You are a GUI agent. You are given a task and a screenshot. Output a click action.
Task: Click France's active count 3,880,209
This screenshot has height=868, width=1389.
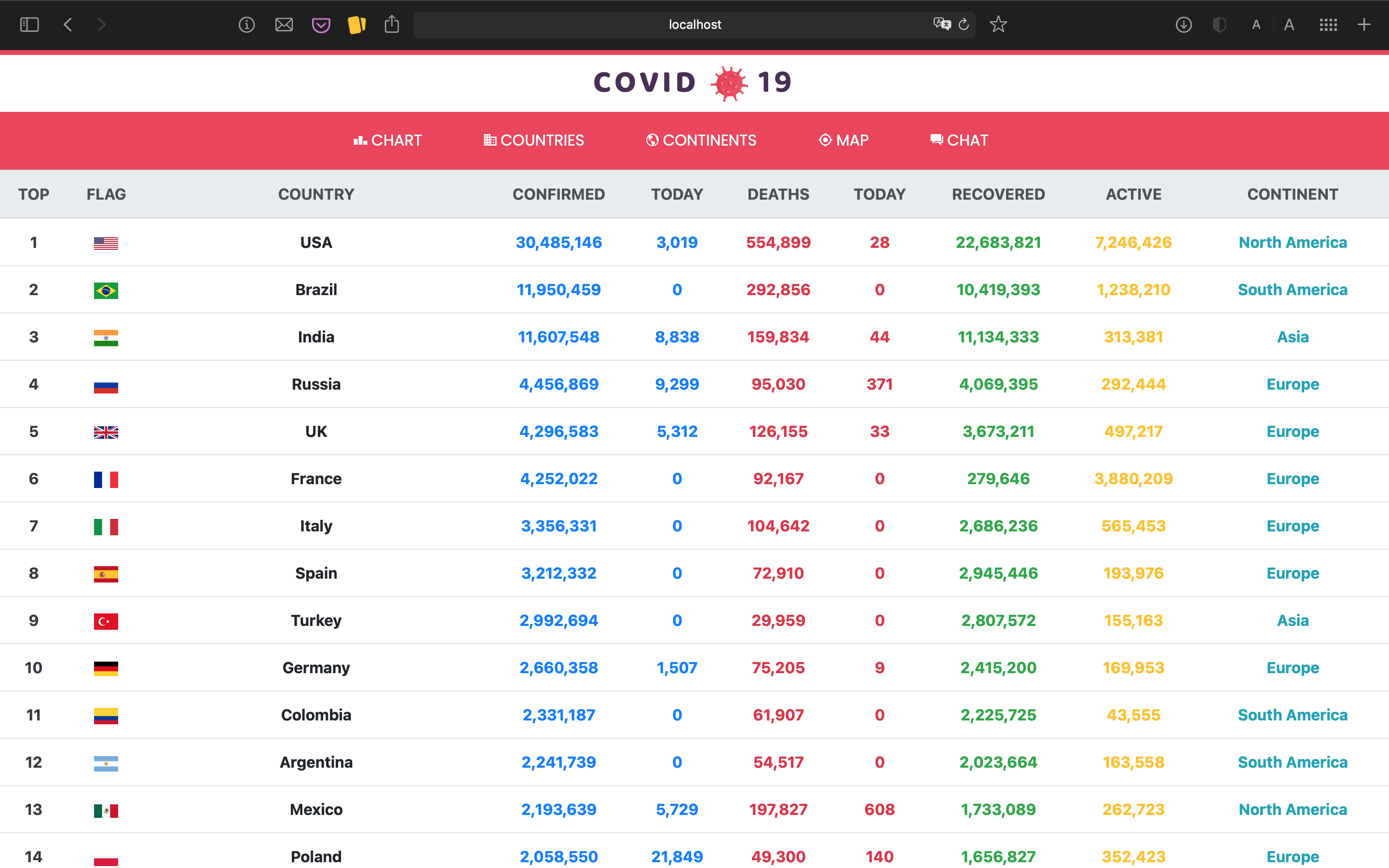[x=1133, y=479]
